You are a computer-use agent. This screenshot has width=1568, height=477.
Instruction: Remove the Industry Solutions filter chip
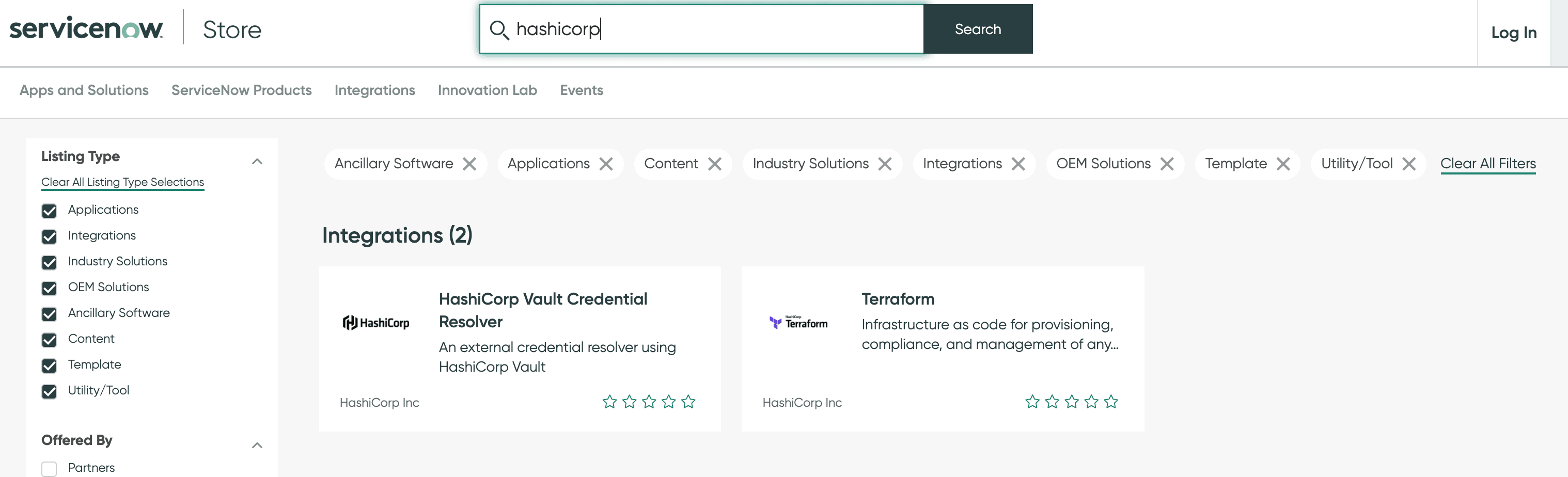(x=886, y=163)
